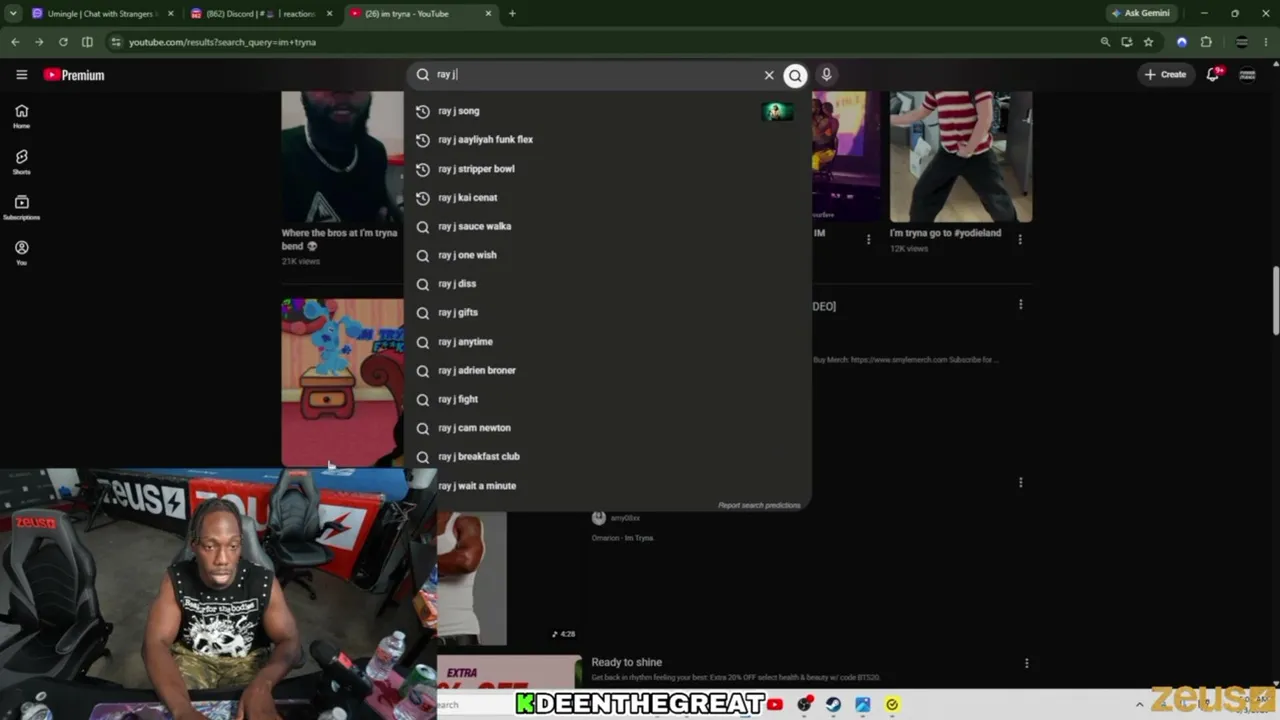Open options for the #yodieland Short
1280x720 pixels.
[1020, 240]
